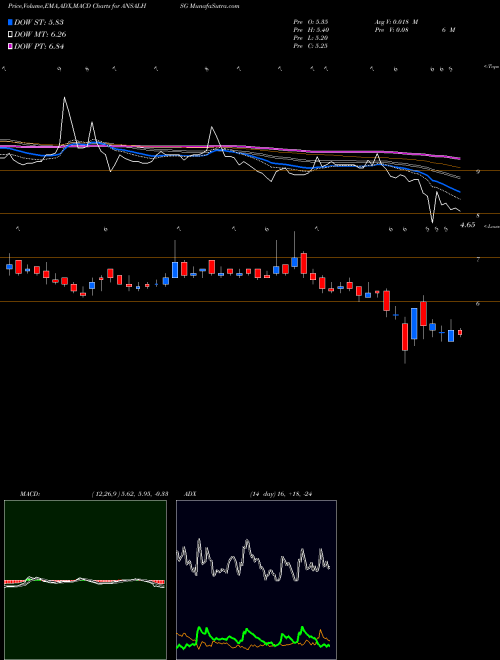The image size is (500, 660).
Task: Click the lowest red candlestick with the long lower wick
Action: [x=405, y=337]
